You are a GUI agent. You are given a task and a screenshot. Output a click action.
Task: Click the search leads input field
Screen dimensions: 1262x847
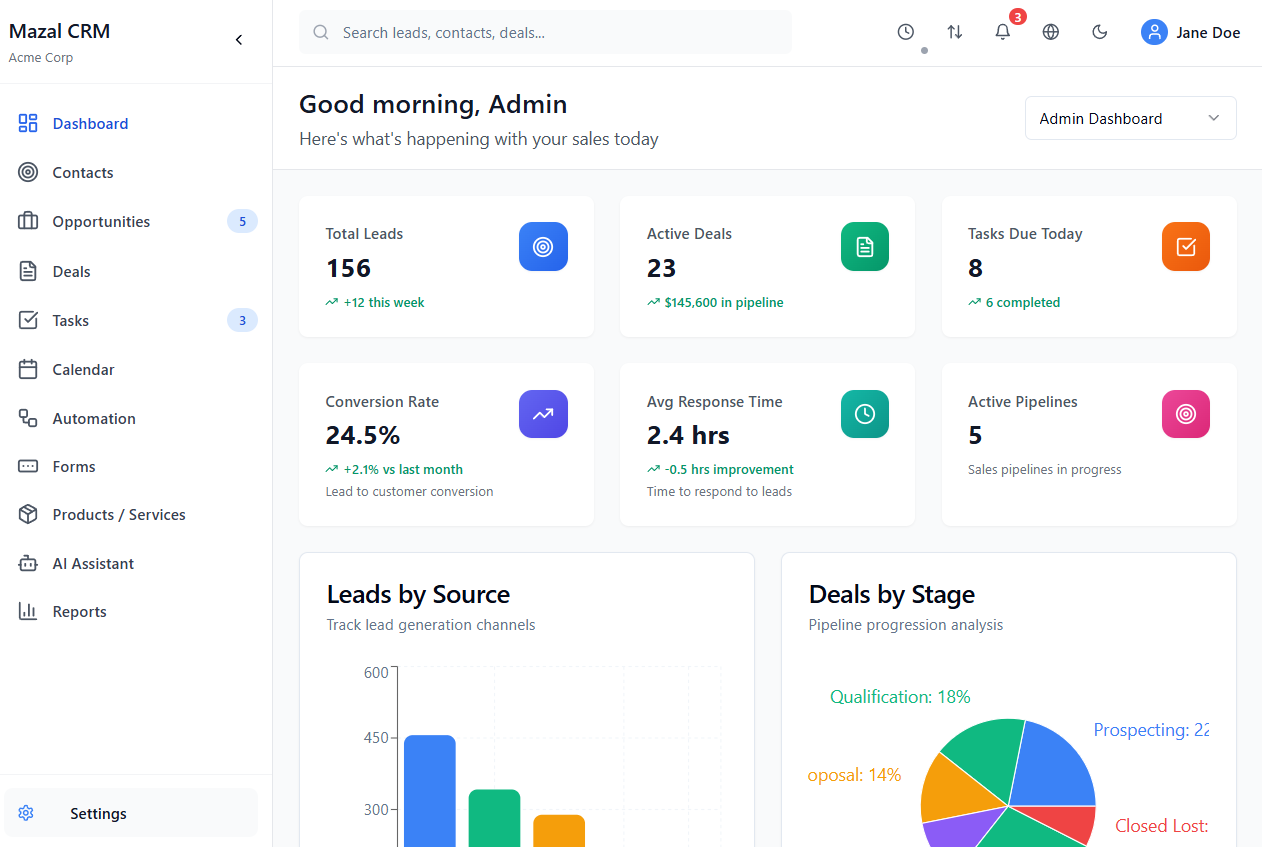coord(545,32)
